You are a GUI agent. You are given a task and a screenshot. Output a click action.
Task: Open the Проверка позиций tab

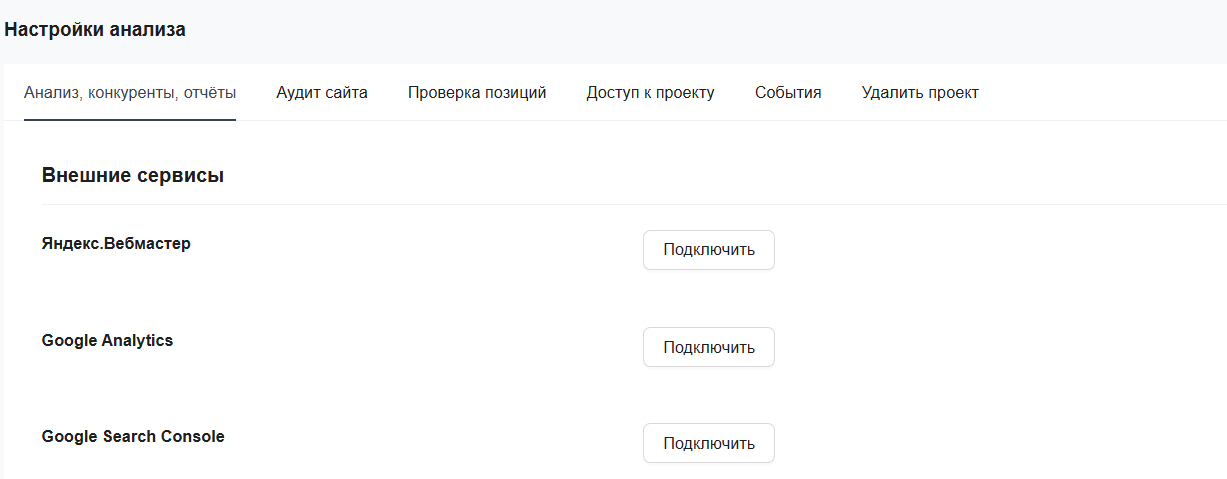pyautogui.click(x=477, y=93)
